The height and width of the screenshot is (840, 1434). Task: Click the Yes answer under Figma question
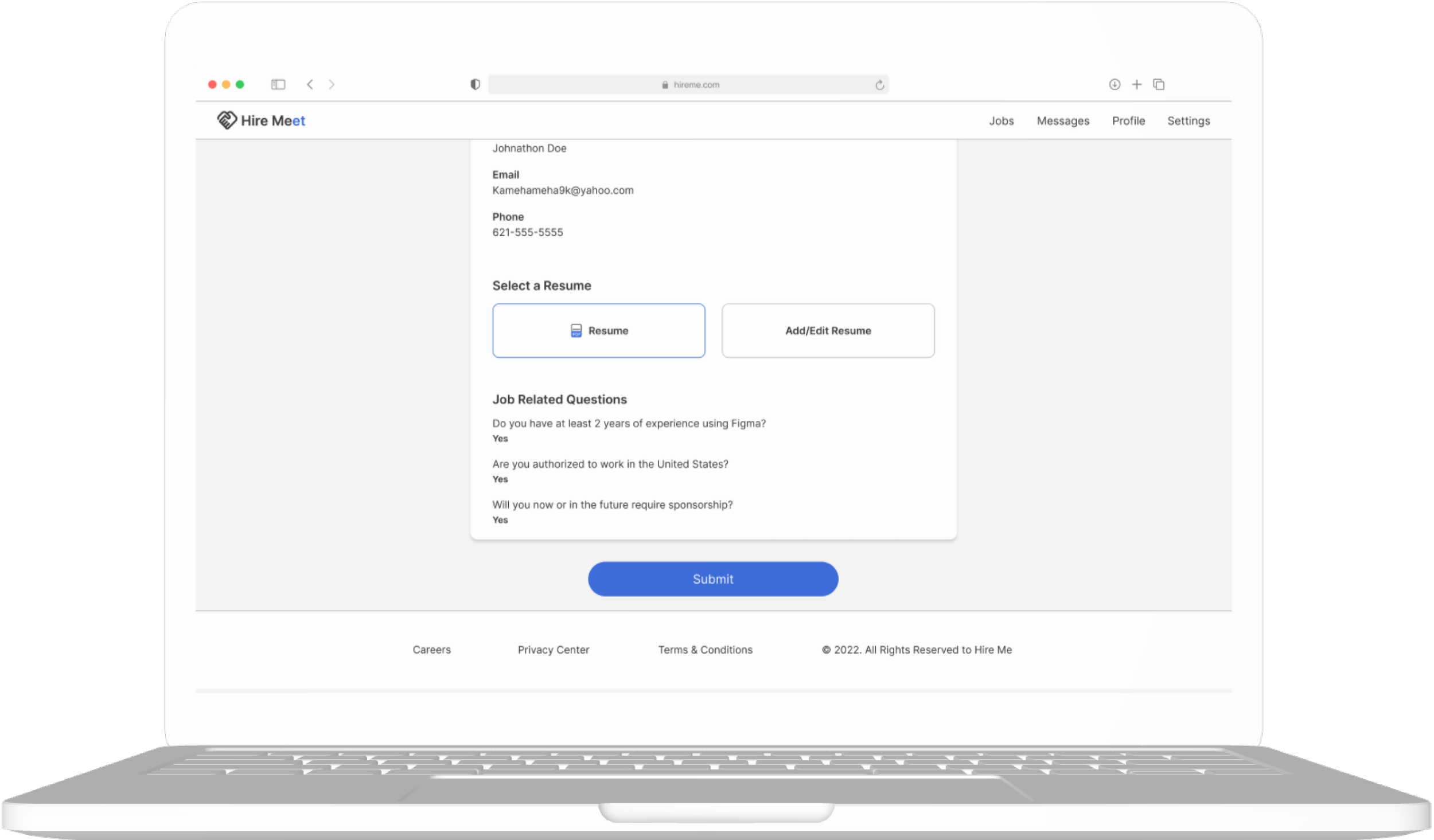[500, 438]
